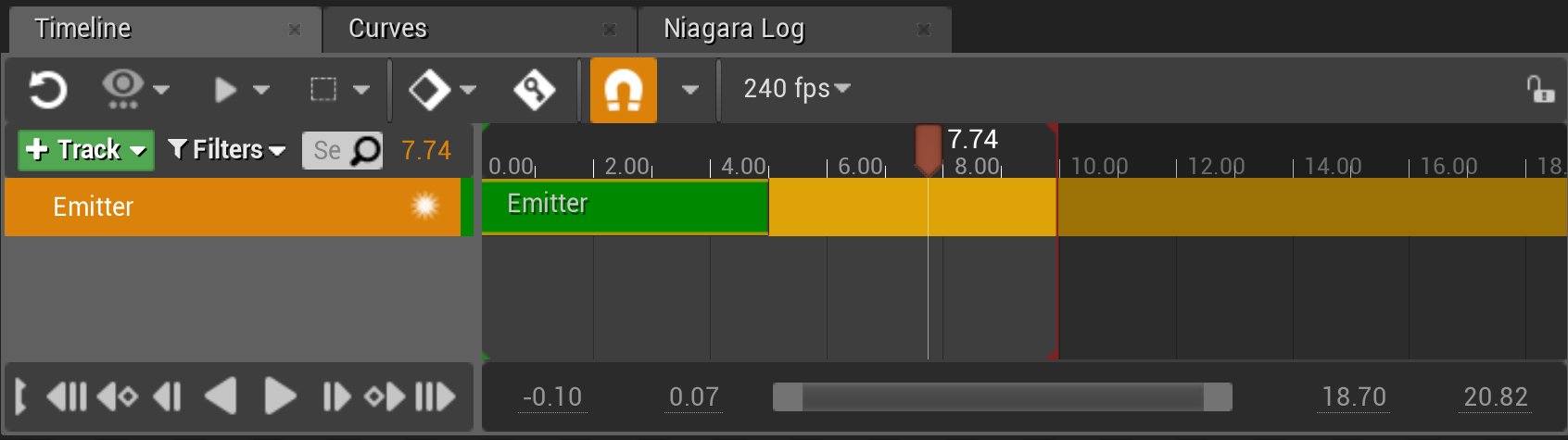This screenshot has height=440, width=1568.
Task: Go to next key
Action: [385, 397]
